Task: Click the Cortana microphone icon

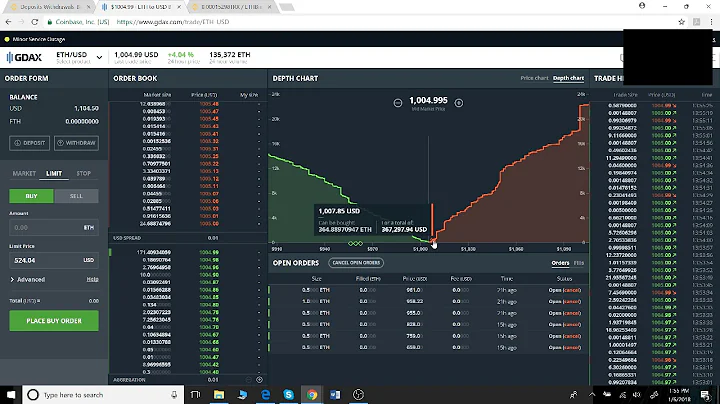Action: pos(174,395)
